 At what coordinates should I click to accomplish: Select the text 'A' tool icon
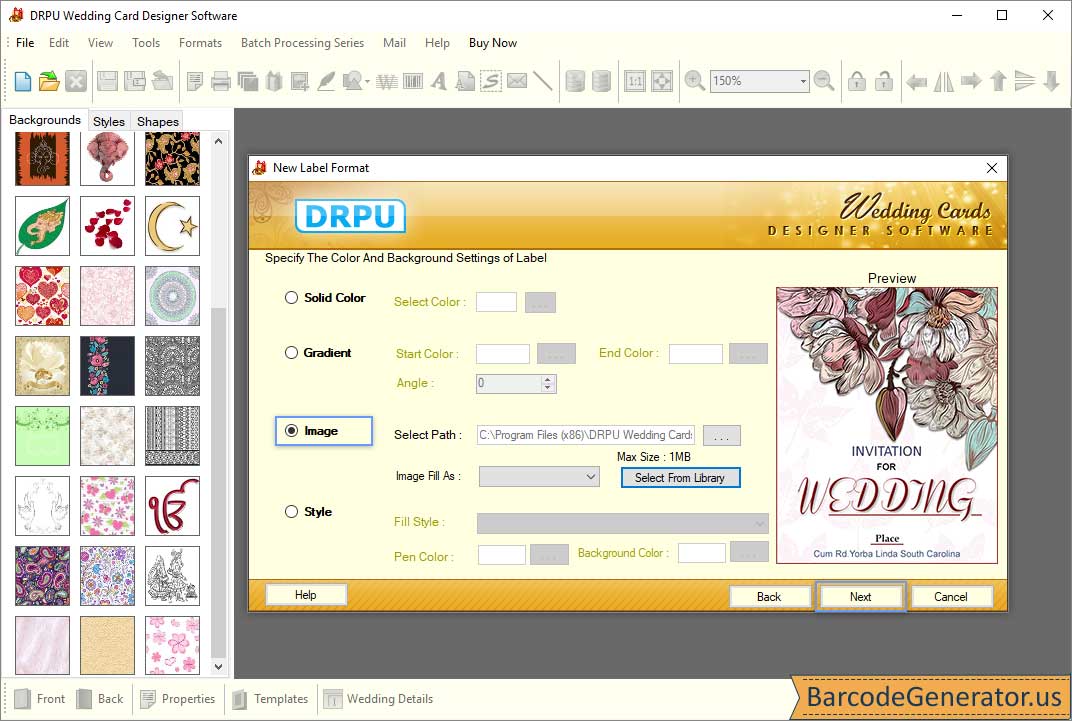coord(439,82)
